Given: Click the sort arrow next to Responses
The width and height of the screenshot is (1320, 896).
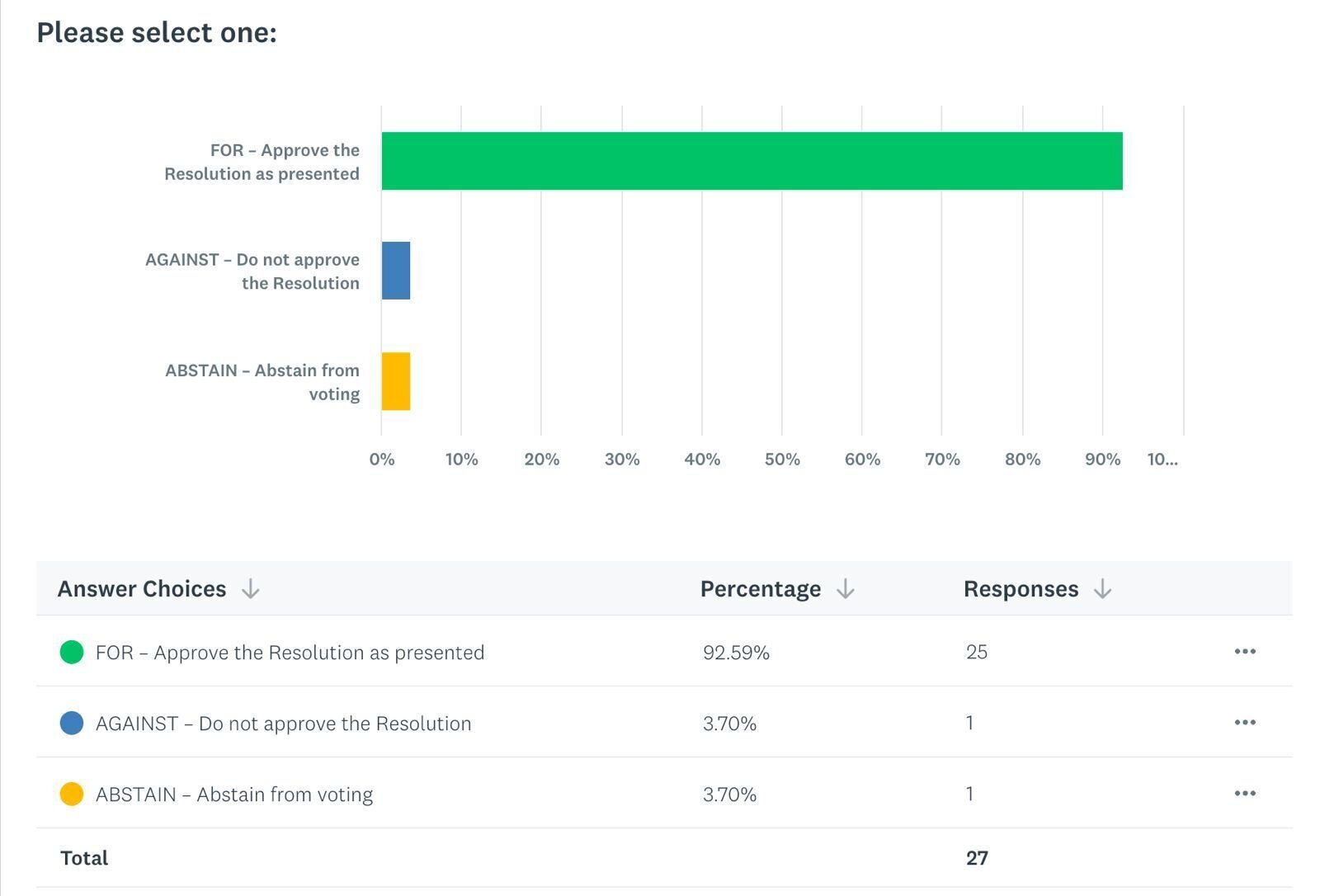Looking at the screenshot, I should 1102,589.
